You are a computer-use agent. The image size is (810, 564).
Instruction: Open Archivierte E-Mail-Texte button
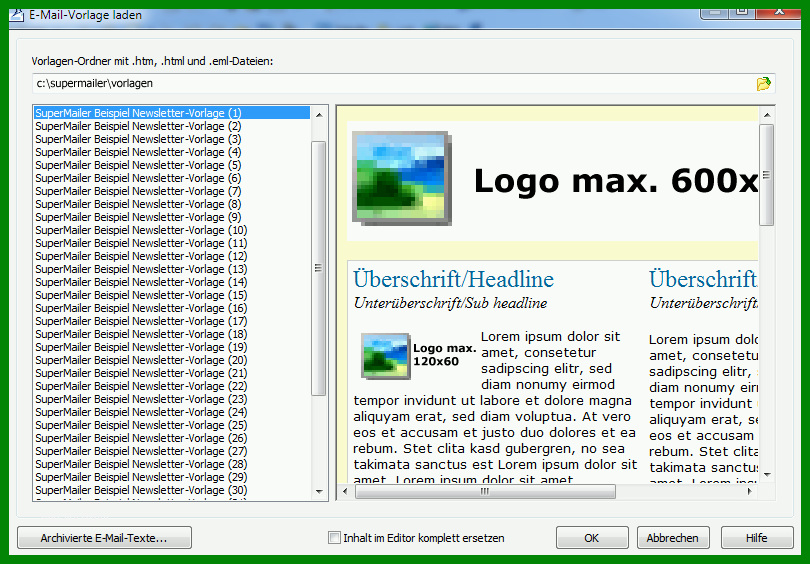point(104,538)
